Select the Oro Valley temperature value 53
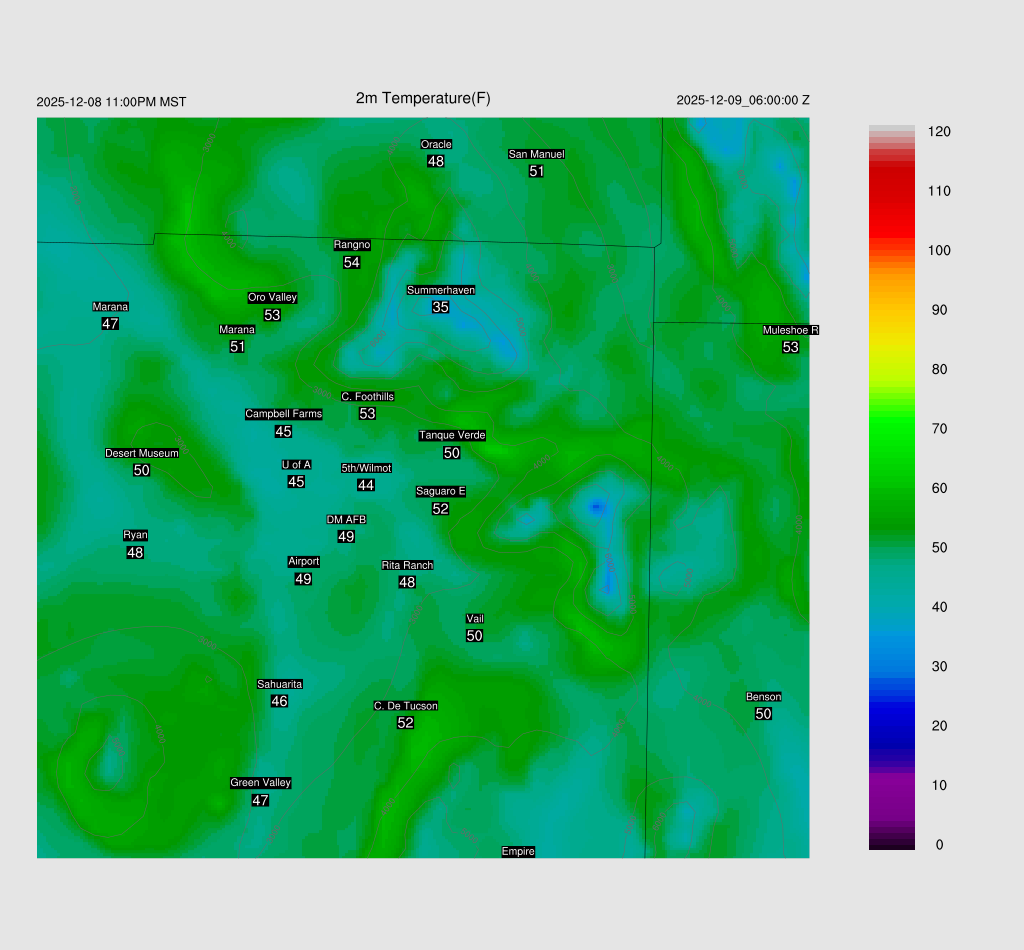Image resolution: width=1024 pixels, height=950 pixels. [x=272, y=315]
